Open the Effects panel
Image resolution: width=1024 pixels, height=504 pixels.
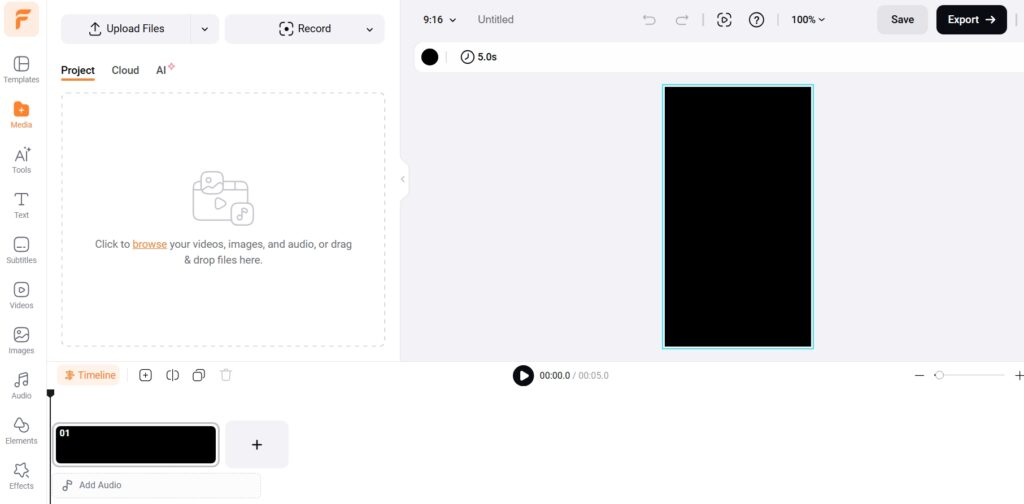tap(21, 475)
